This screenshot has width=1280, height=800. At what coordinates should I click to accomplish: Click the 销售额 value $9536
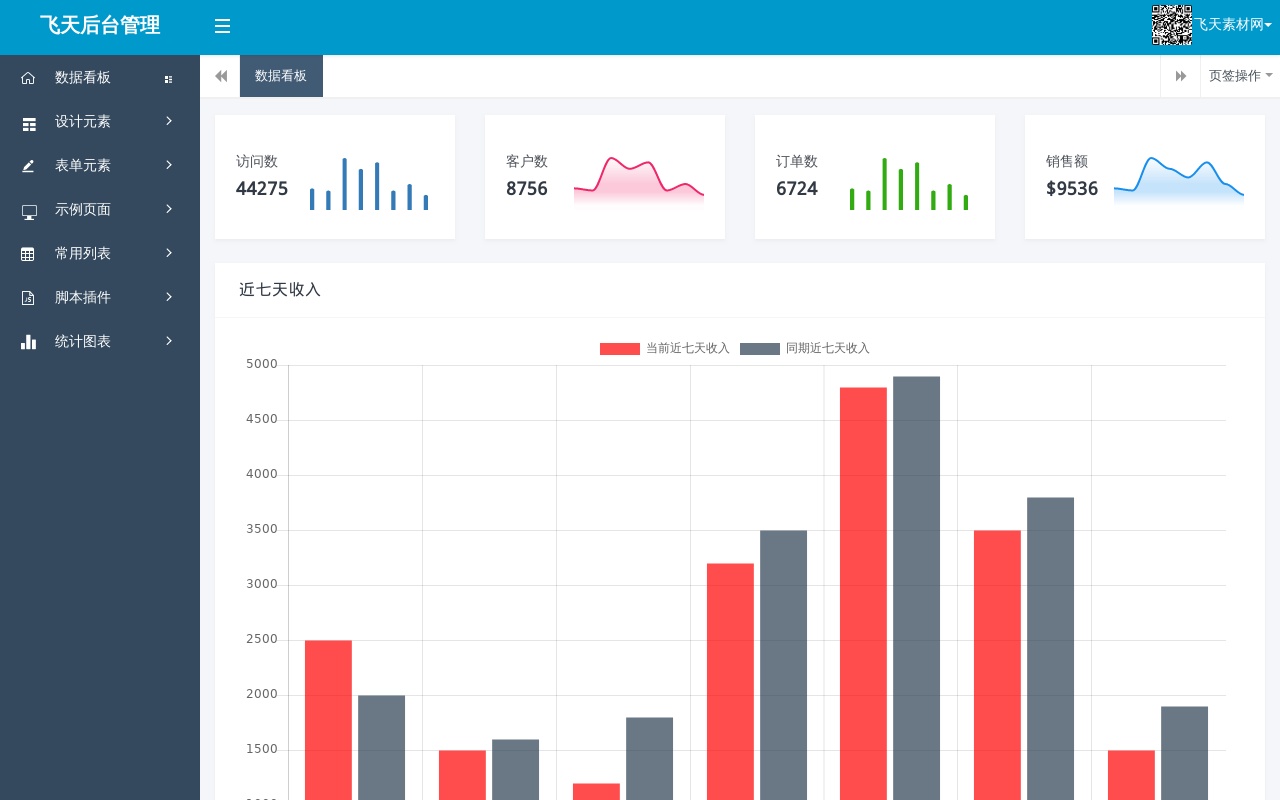click(x=1072, y=189)
